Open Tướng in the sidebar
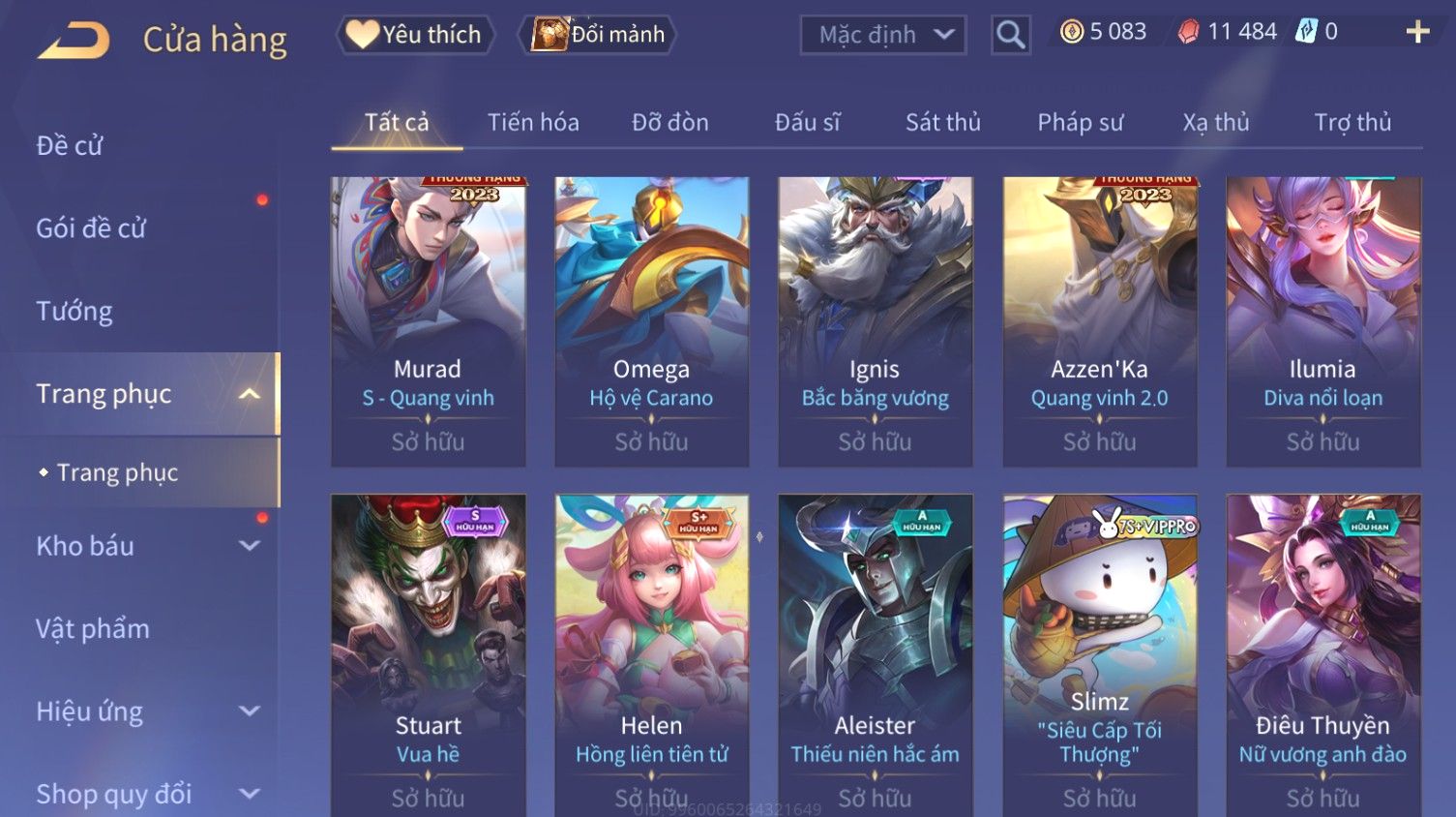The image size is (1456, 817). click(74, 311)
